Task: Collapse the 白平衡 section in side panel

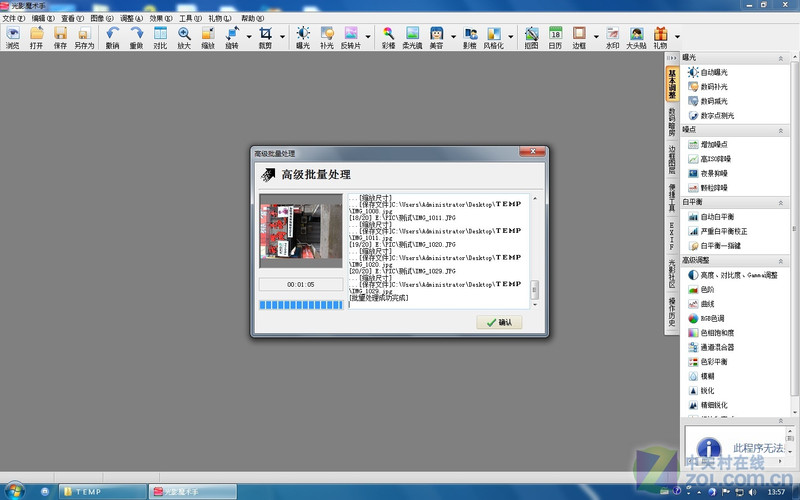Action: click(781, 203)
